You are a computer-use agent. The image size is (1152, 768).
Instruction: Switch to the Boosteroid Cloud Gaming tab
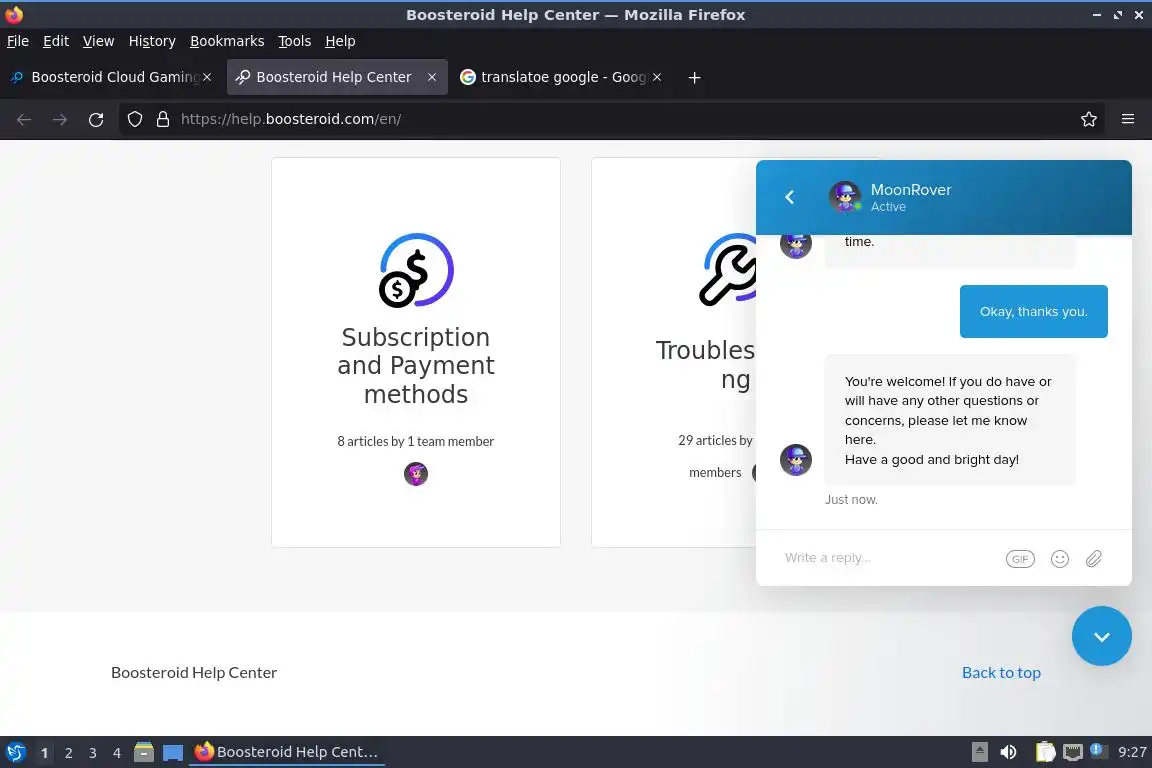pos(110,77)
